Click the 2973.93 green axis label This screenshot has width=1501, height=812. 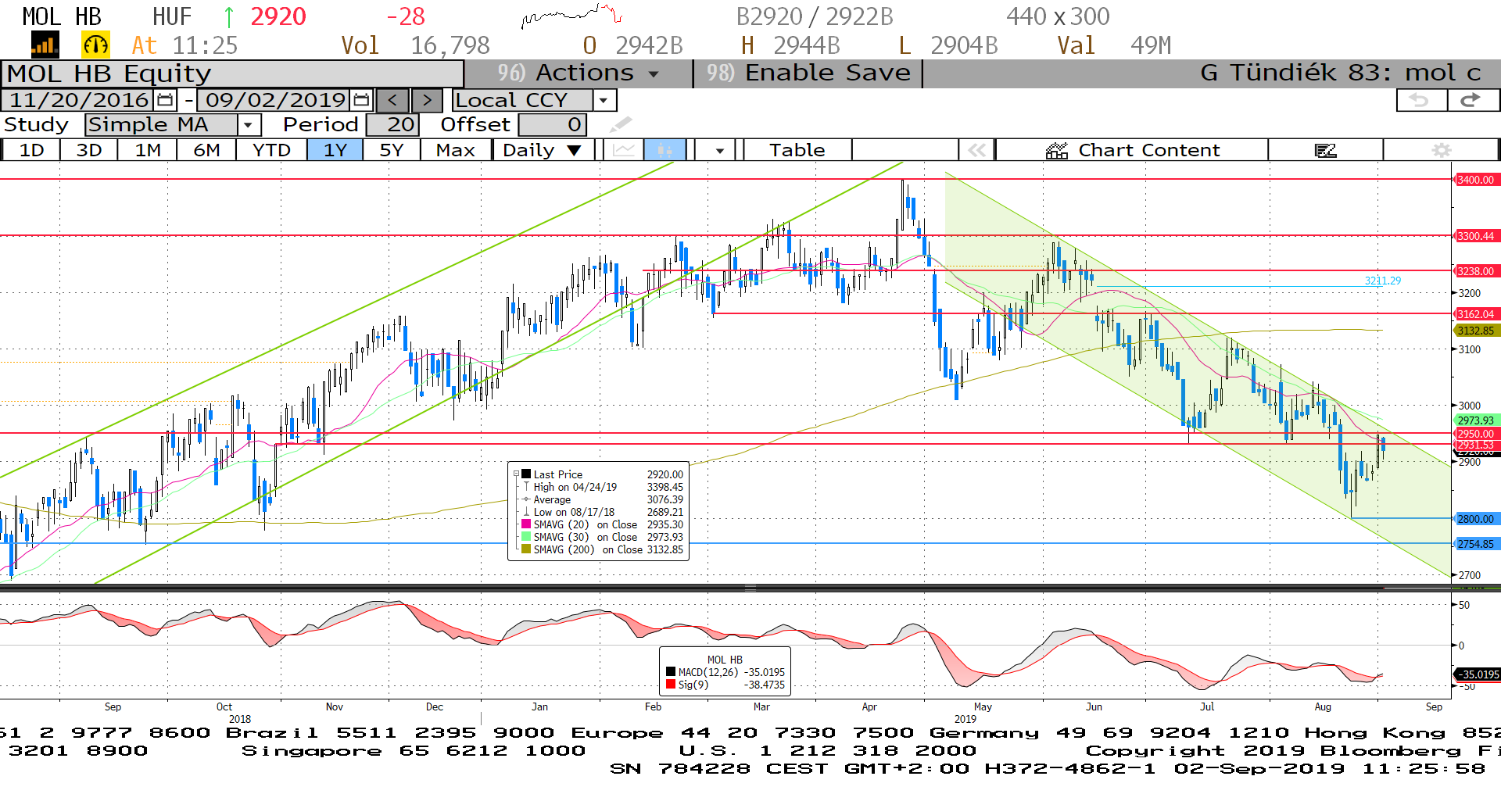(x=1475, y=420)
